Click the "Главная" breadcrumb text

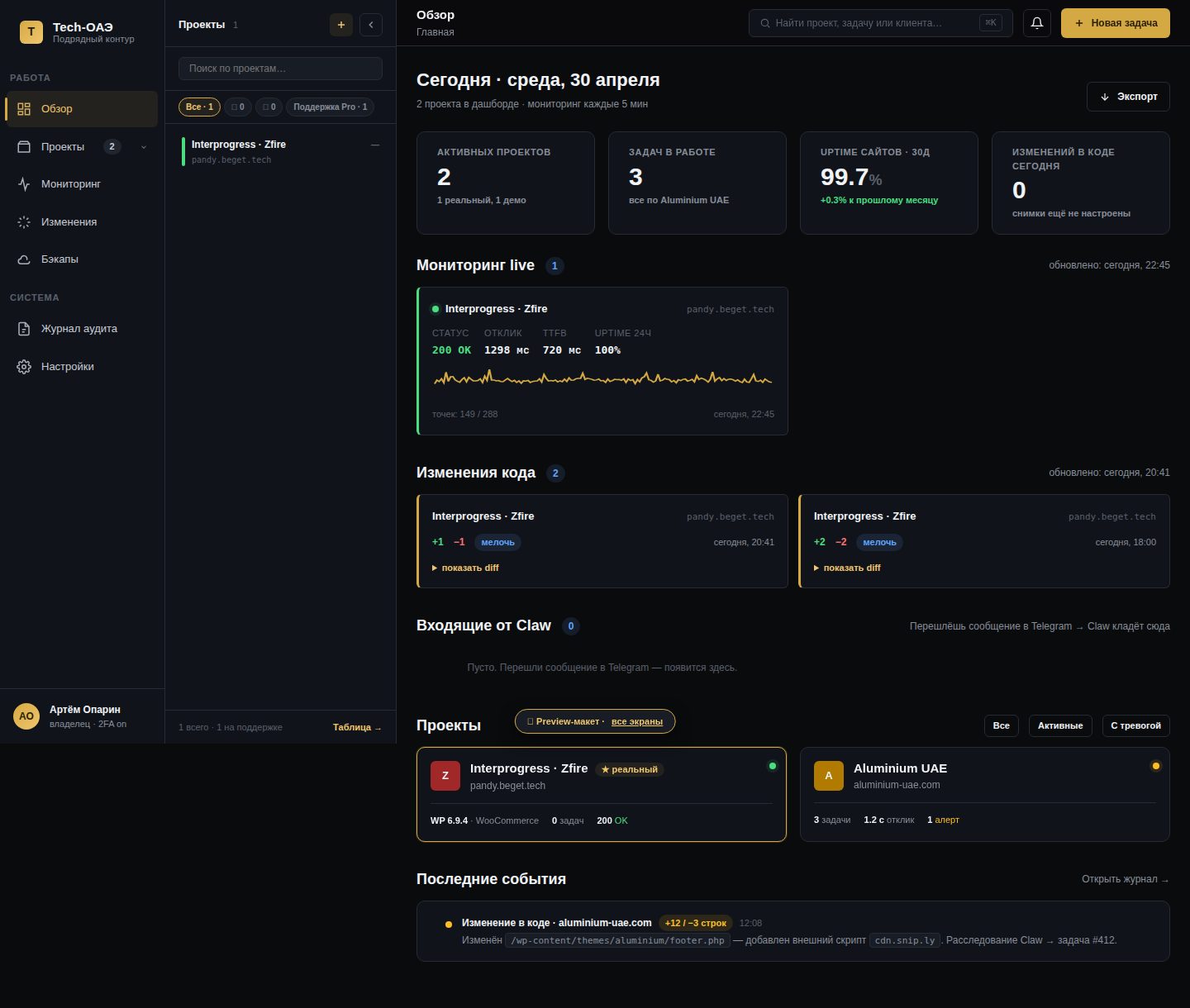click(x=436, y=33)
